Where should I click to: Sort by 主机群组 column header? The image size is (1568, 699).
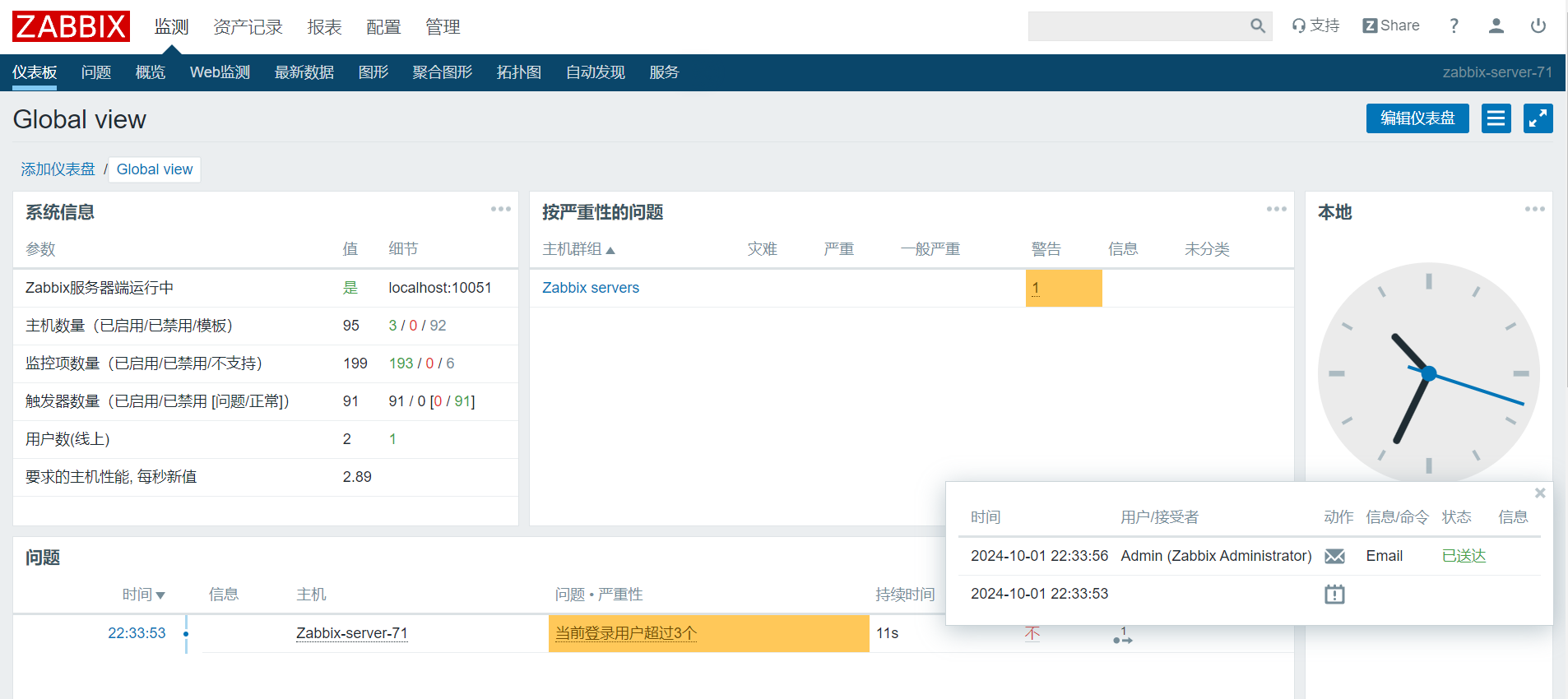(x=578, y=249)
